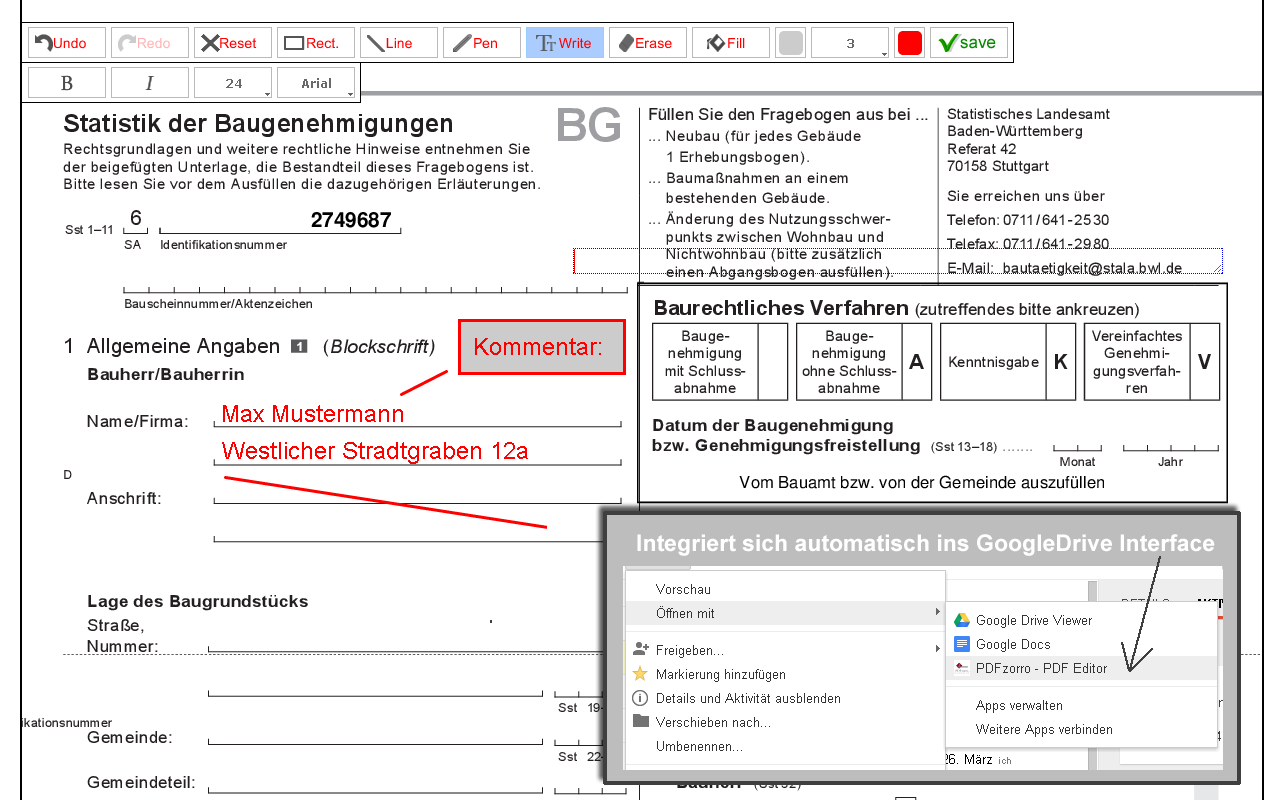Reset all edits on the PDF
Viewport: 1280px width, 800px height.
[x=232, y=42]
